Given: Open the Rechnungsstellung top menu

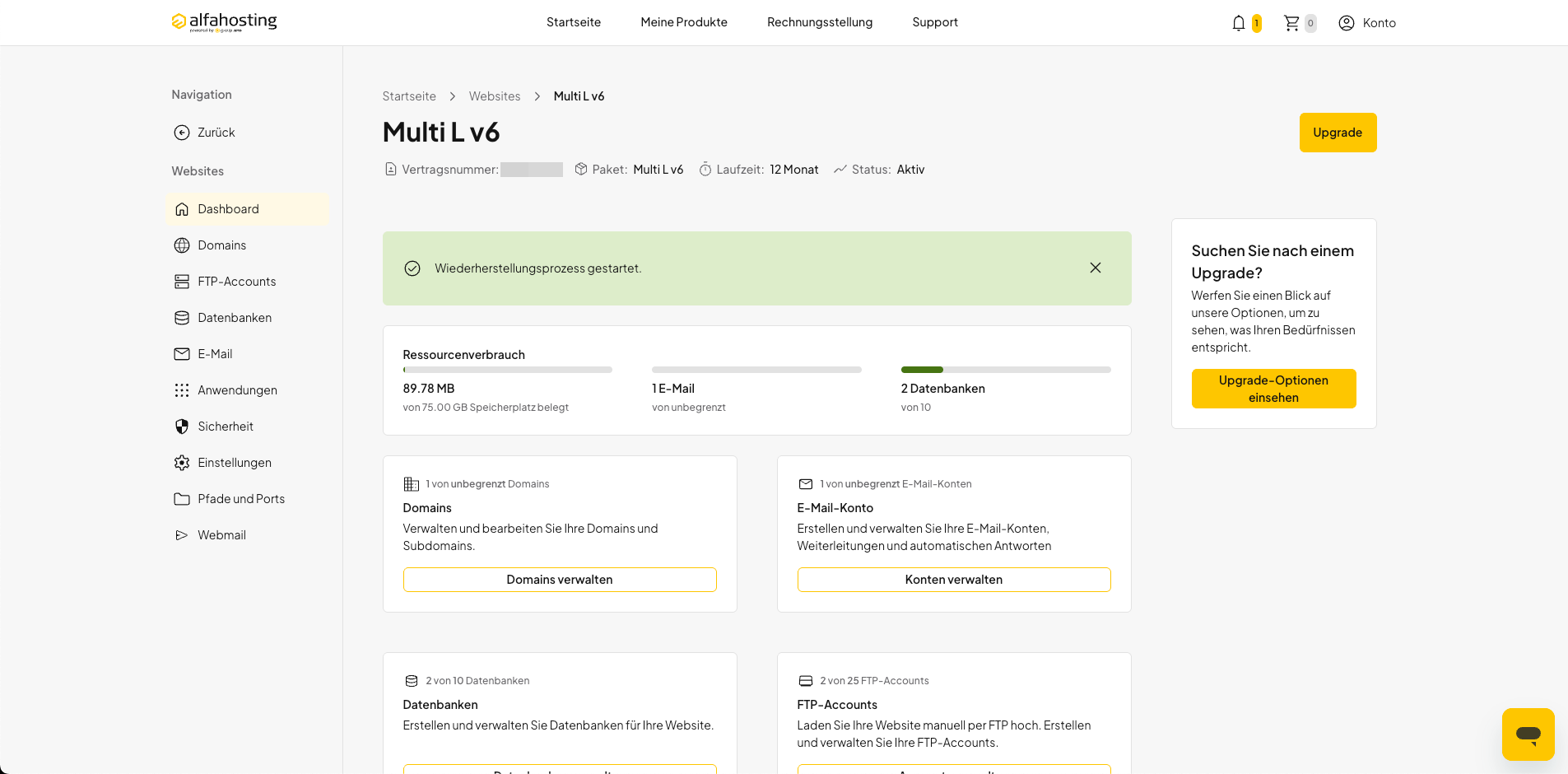Looking at the screenshot, I should click(x=820, y=22).
